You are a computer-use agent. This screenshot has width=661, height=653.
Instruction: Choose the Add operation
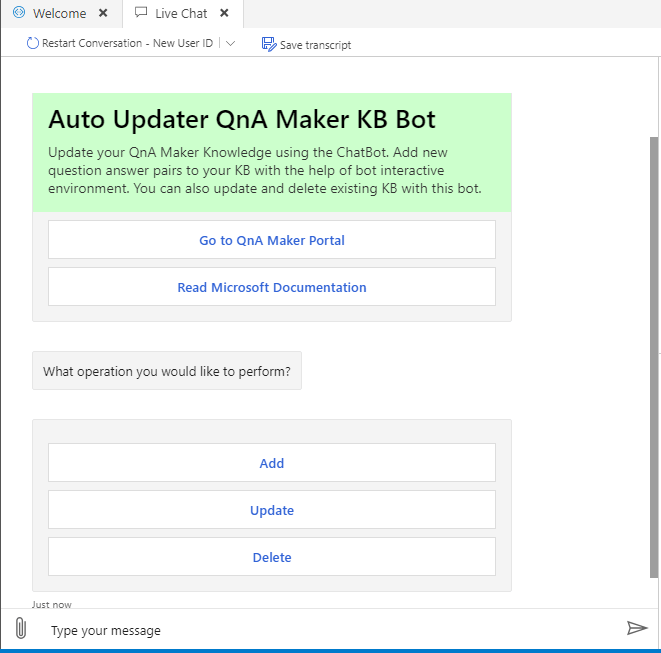coord(272,463)
